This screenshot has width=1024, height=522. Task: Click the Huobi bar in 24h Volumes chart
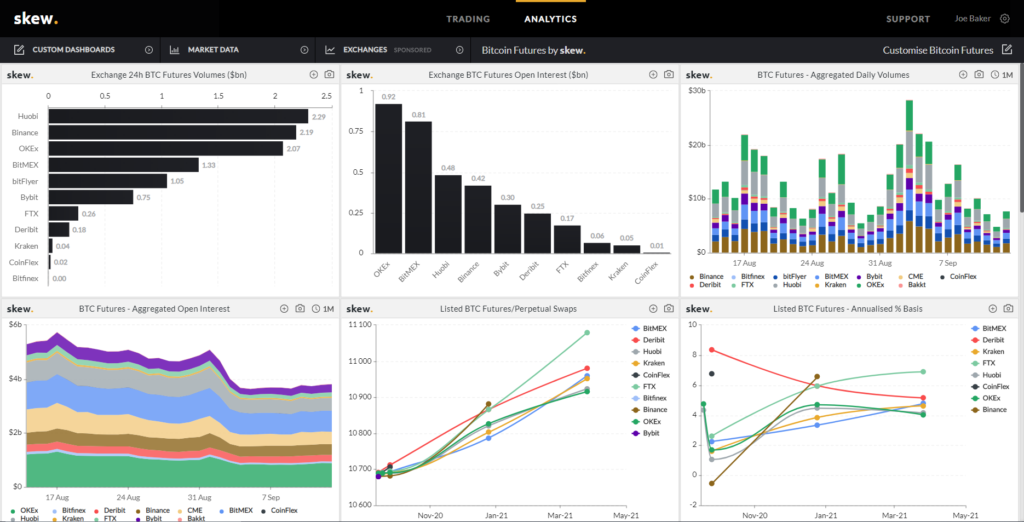pos(178,116)
